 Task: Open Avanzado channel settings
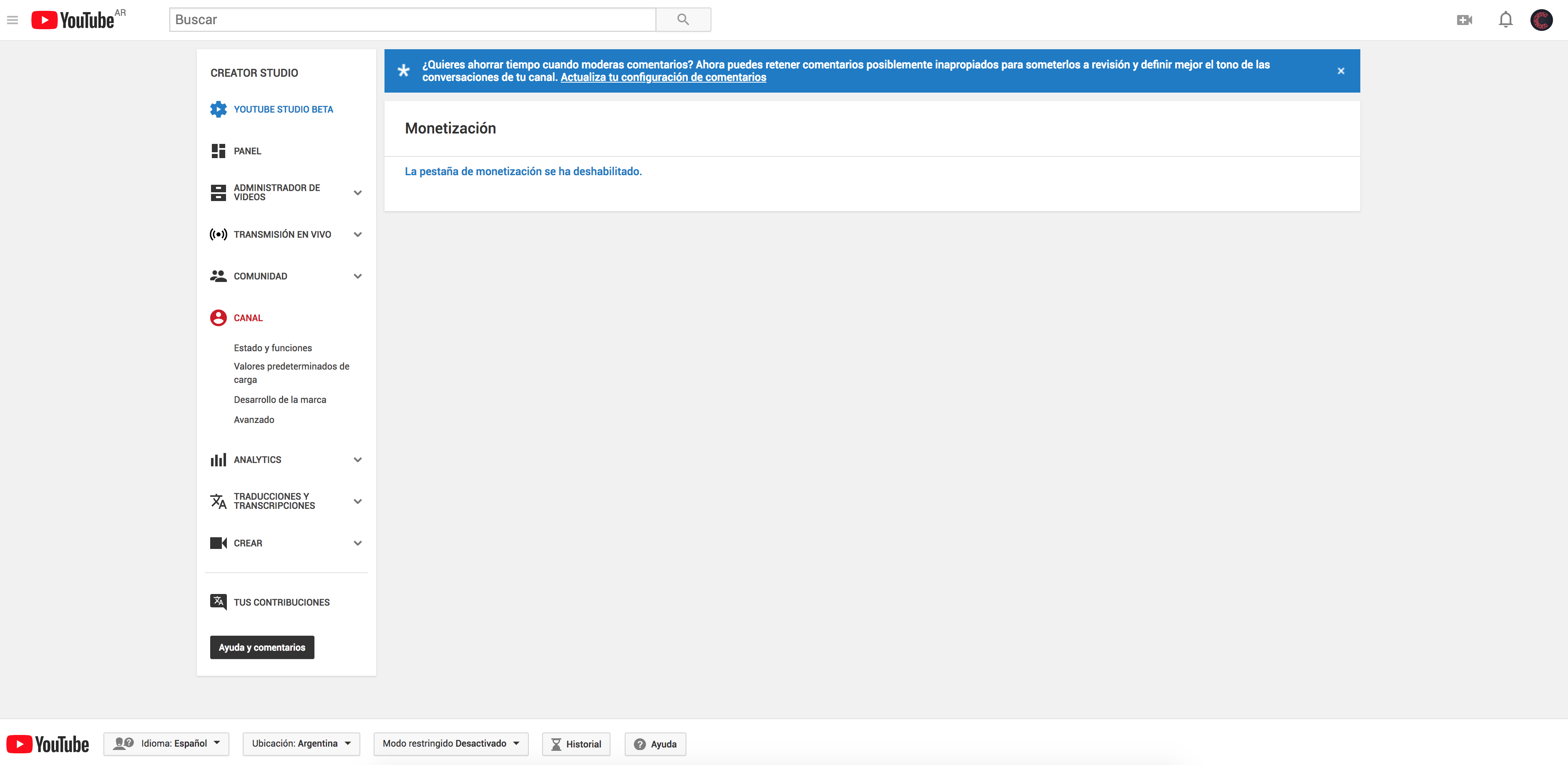254,420
